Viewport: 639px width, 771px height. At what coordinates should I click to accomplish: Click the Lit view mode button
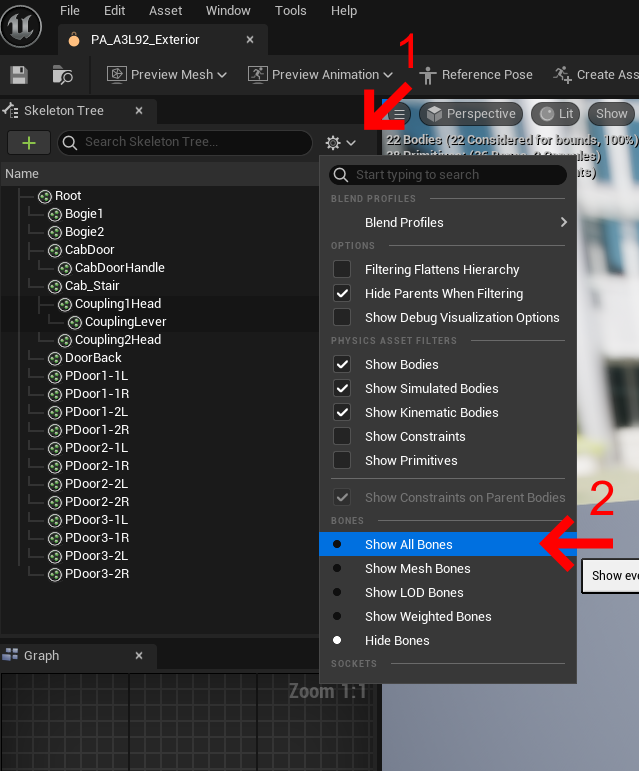[x=555, y=114]
